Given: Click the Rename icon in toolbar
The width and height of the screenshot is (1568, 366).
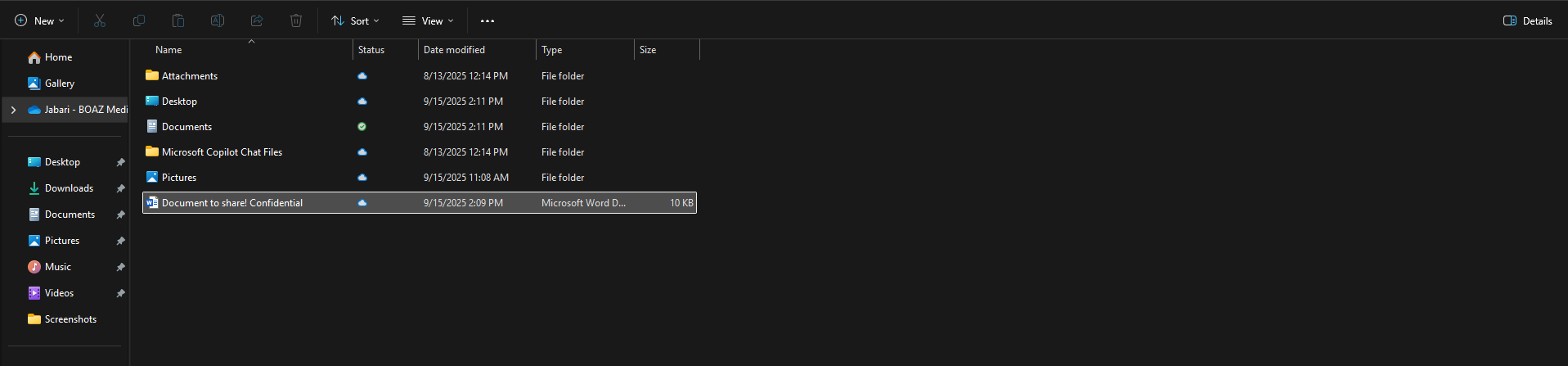Looking at the screenshot, I should click(x=218, y=20).
